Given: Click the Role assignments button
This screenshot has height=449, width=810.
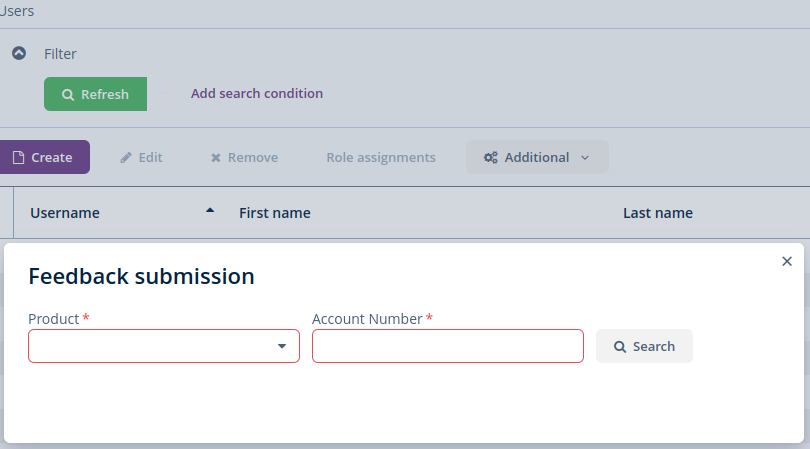Looking at the screenshot, I should [x=381, y=158].
